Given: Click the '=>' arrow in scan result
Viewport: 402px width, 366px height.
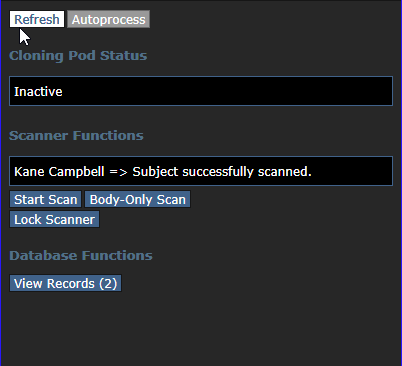Looking at the screenshot, I should [118, 172].
